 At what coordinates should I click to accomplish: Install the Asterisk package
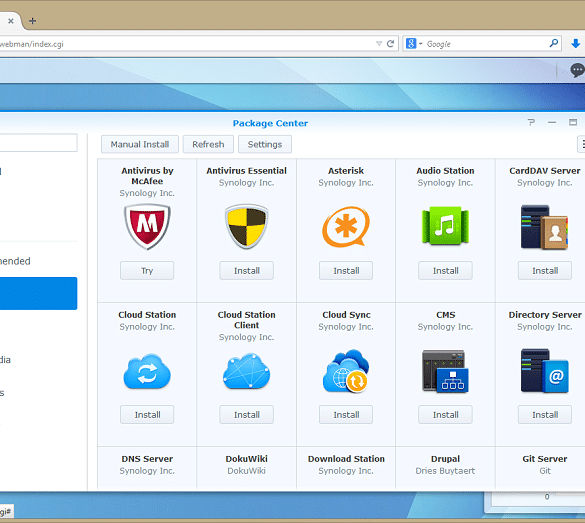(x=346, y=270)
